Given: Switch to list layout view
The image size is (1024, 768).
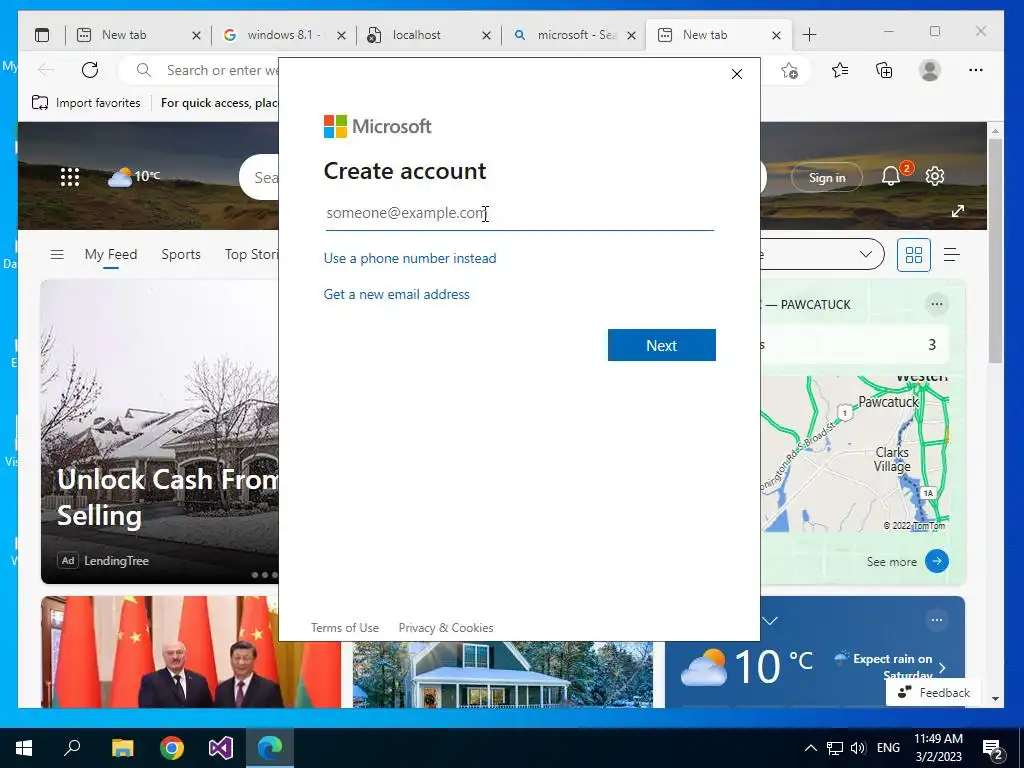Looking at the screenshot, I should 952,255.
